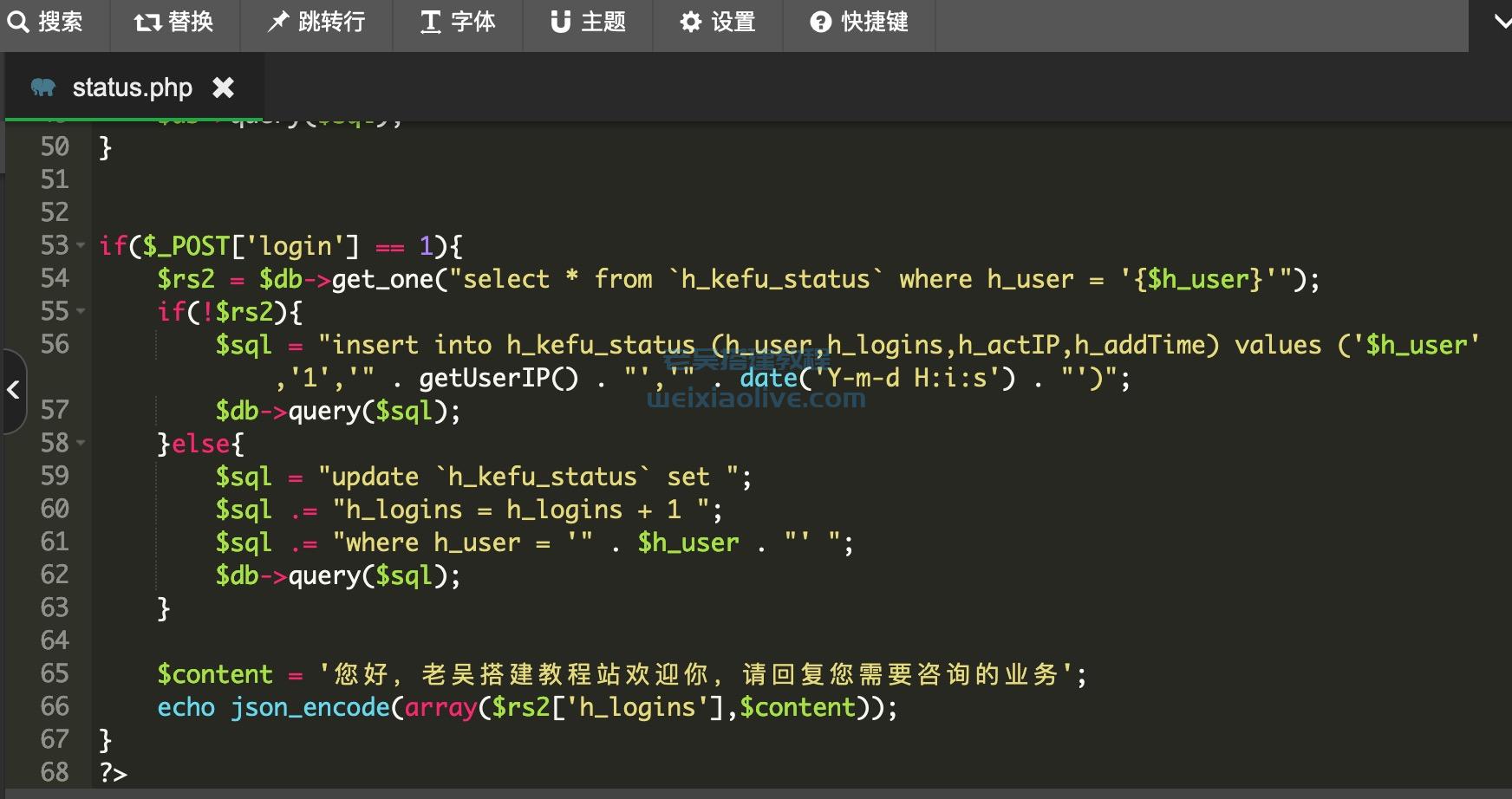Click the Chinese greeting string on line 65
The image size is (1512, 799).
(x=696, y=674)
